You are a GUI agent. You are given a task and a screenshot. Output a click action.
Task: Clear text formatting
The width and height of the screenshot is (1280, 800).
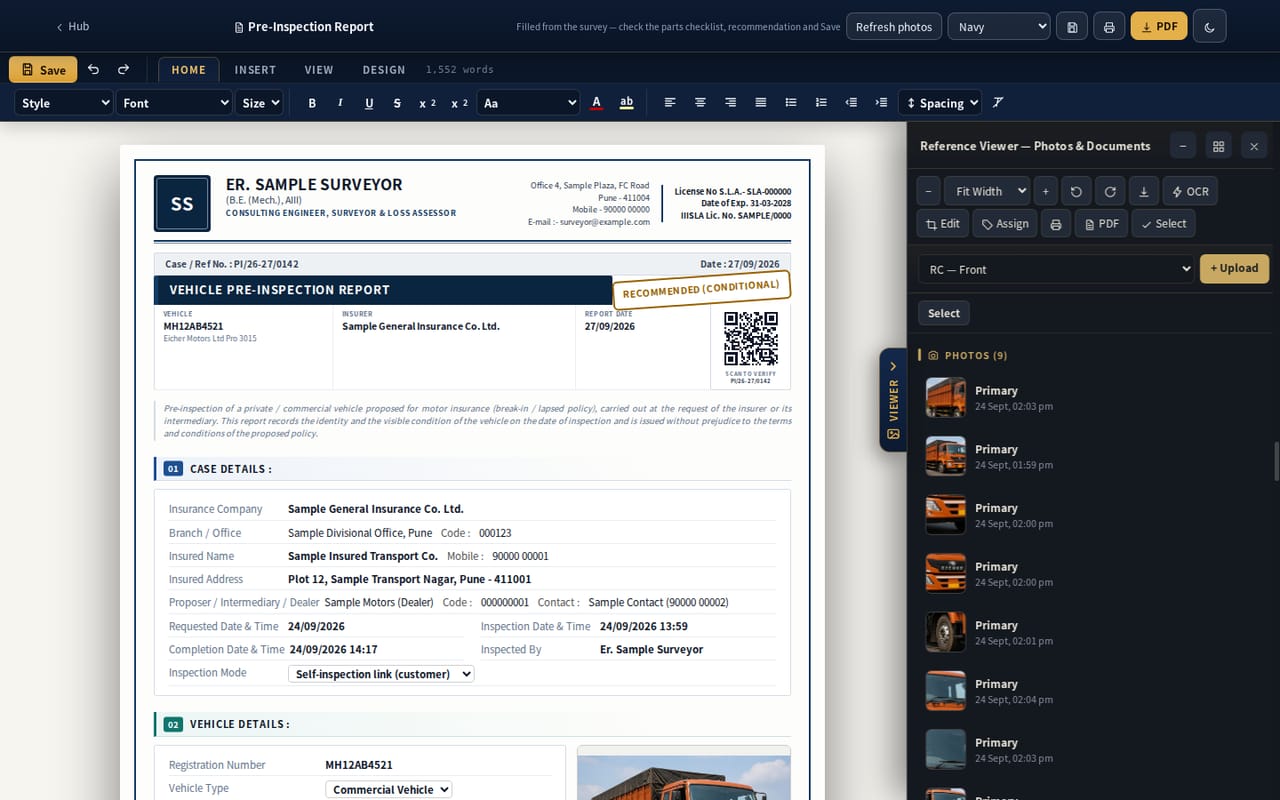tap(998, 103)
